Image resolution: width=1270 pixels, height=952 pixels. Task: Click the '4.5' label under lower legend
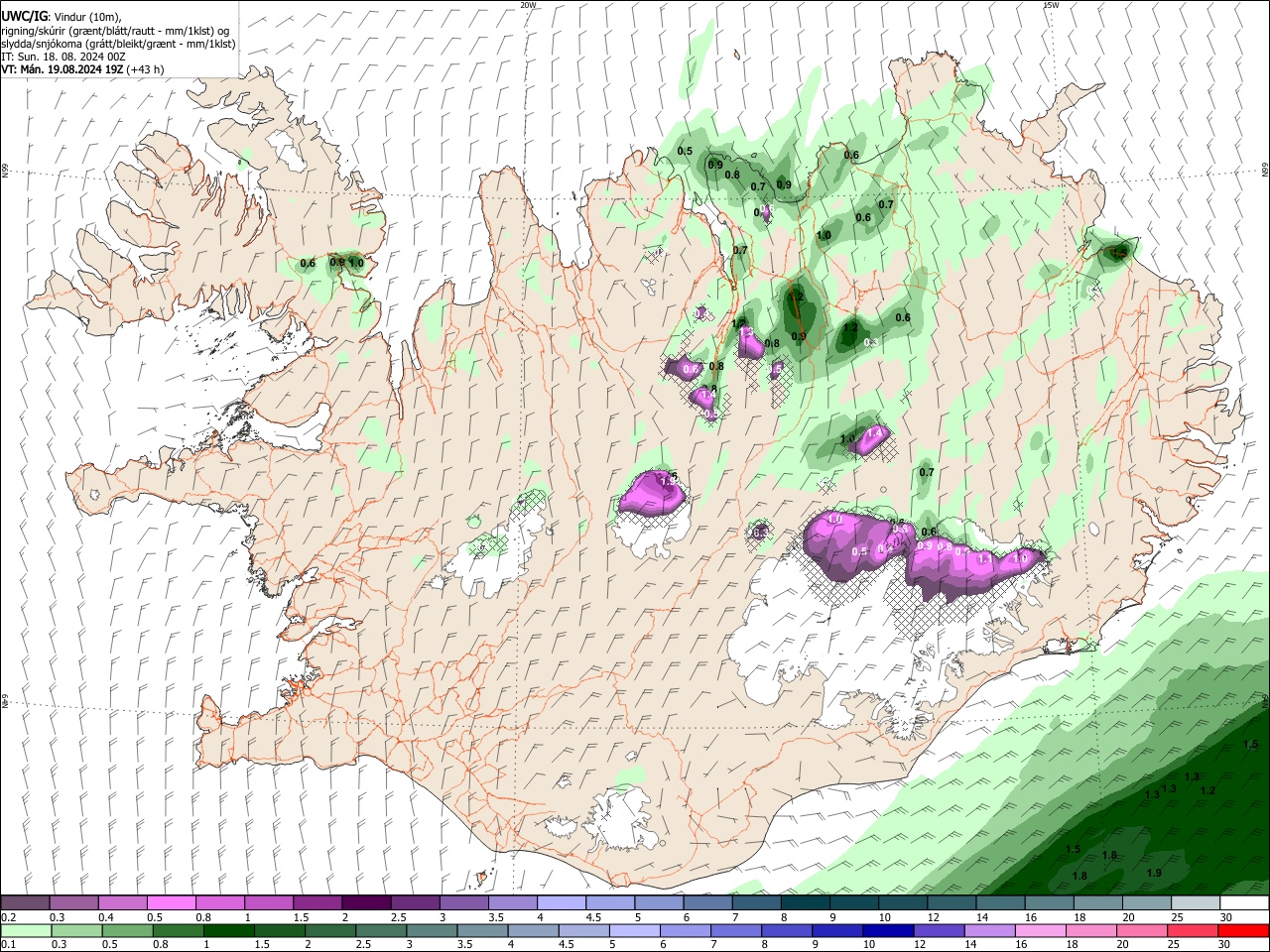pos(568,945)
